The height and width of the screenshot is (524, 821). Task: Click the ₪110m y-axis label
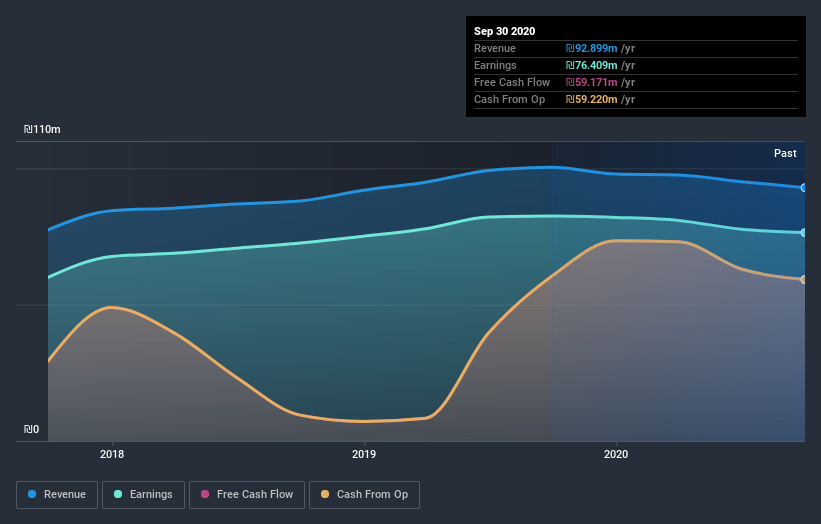tap(42, 129)
